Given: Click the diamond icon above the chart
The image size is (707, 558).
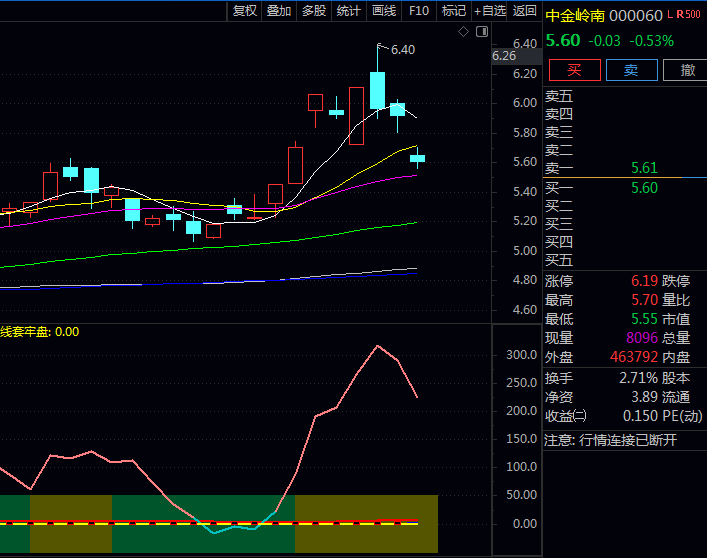Looking at the screenshot, I should pos(463,32).
